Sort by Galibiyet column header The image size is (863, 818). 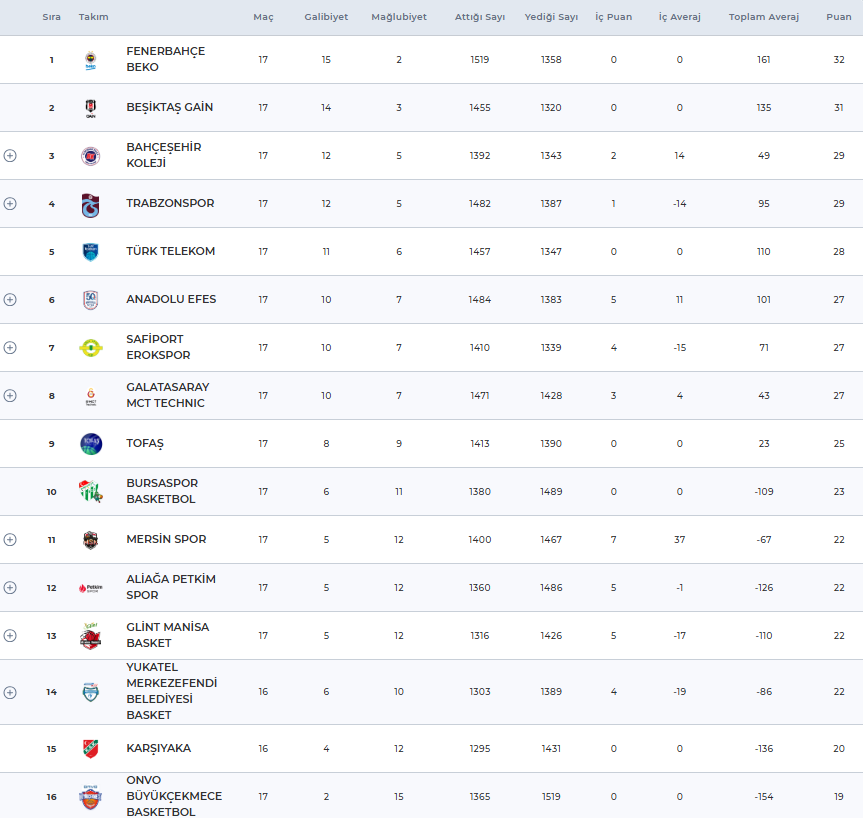pos(326,18)
